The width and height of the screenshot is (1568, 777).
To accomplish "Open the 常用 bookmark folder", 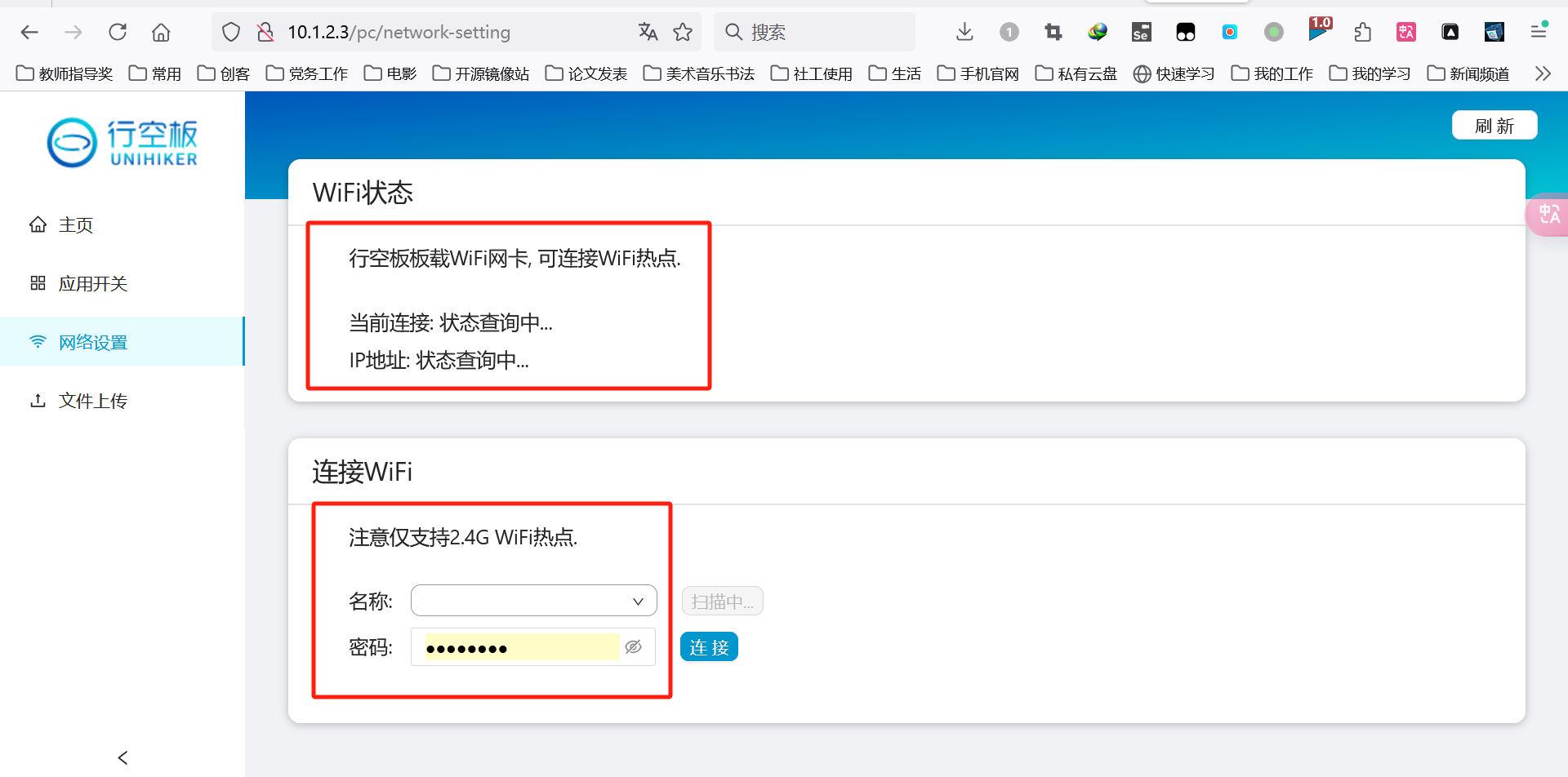I will (x=155, y=73).
